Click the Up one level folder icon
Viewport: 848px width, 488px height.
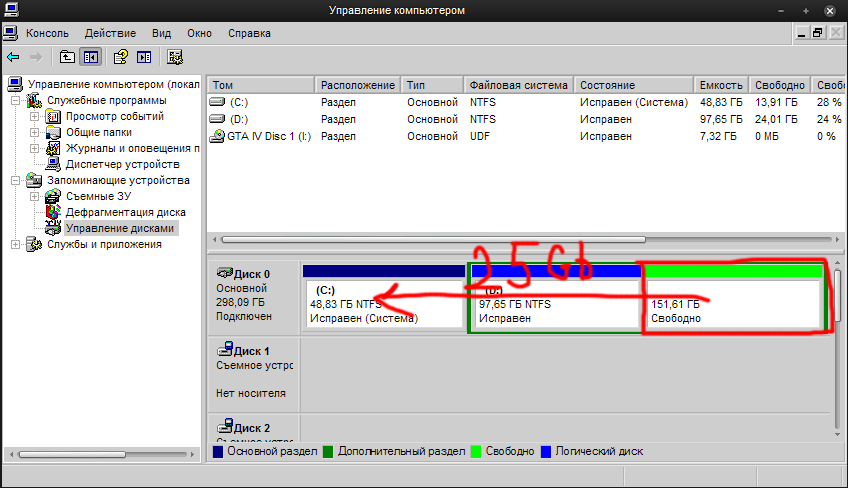click(x=67, y=57)
